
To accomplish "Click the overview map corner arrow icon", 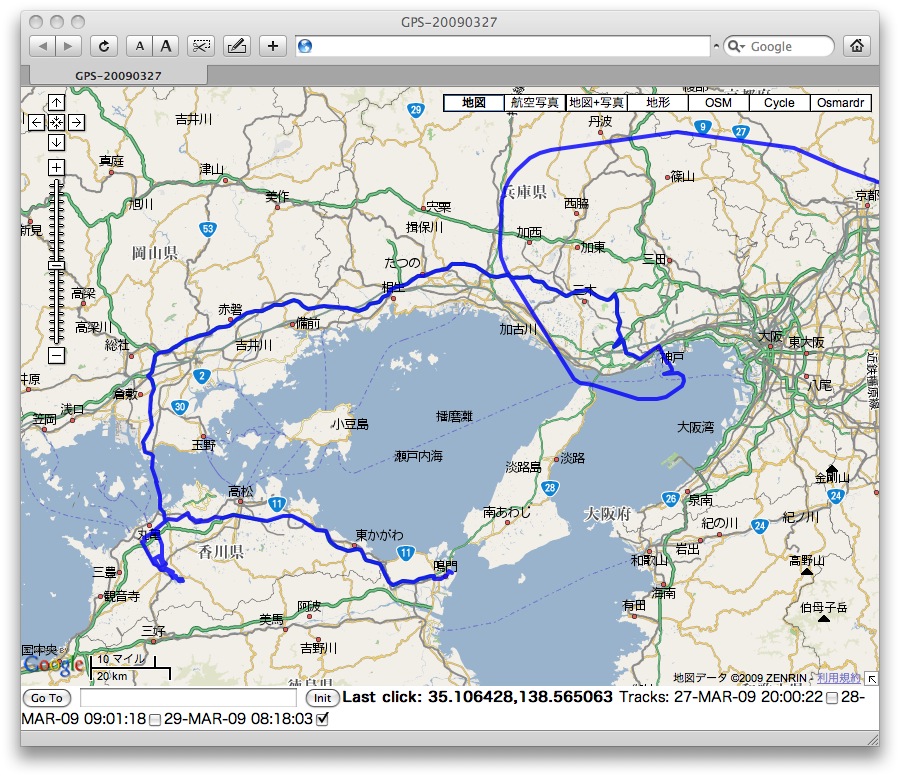I will [x=871, y=679].
